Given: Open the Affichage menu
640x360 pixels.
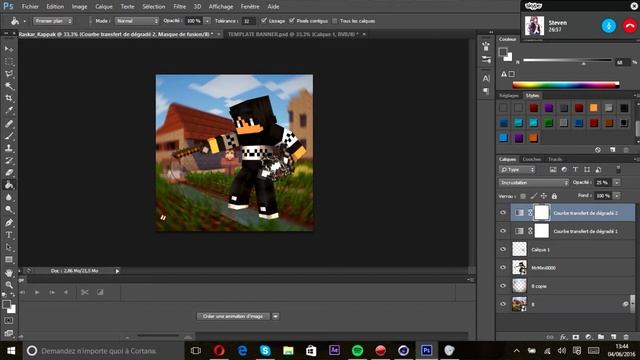Looking at the screenshot, I should pos(221,7).
